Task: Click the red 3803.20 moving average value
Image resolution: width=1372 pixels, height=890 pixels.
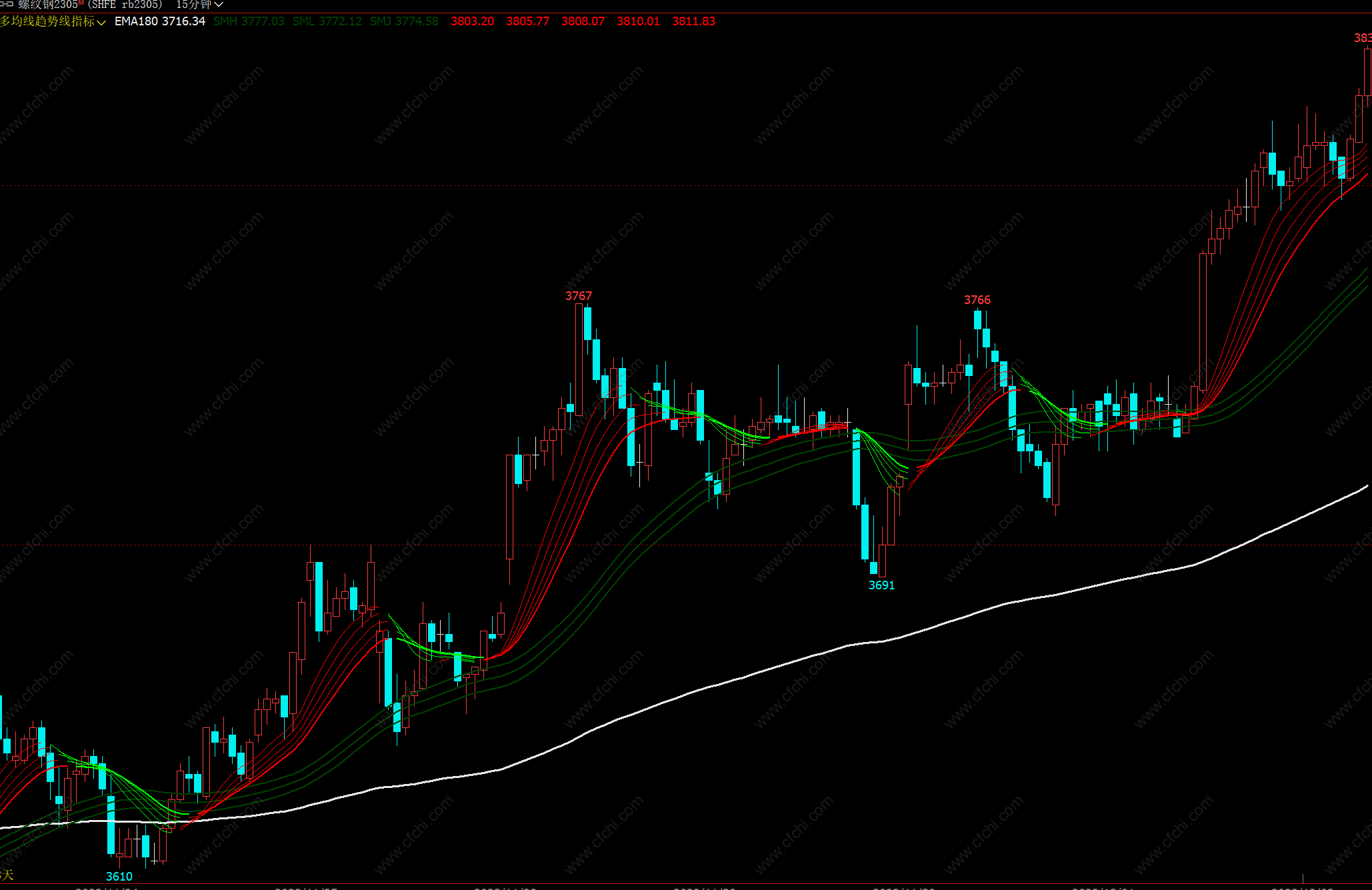Action: (473, 21)
